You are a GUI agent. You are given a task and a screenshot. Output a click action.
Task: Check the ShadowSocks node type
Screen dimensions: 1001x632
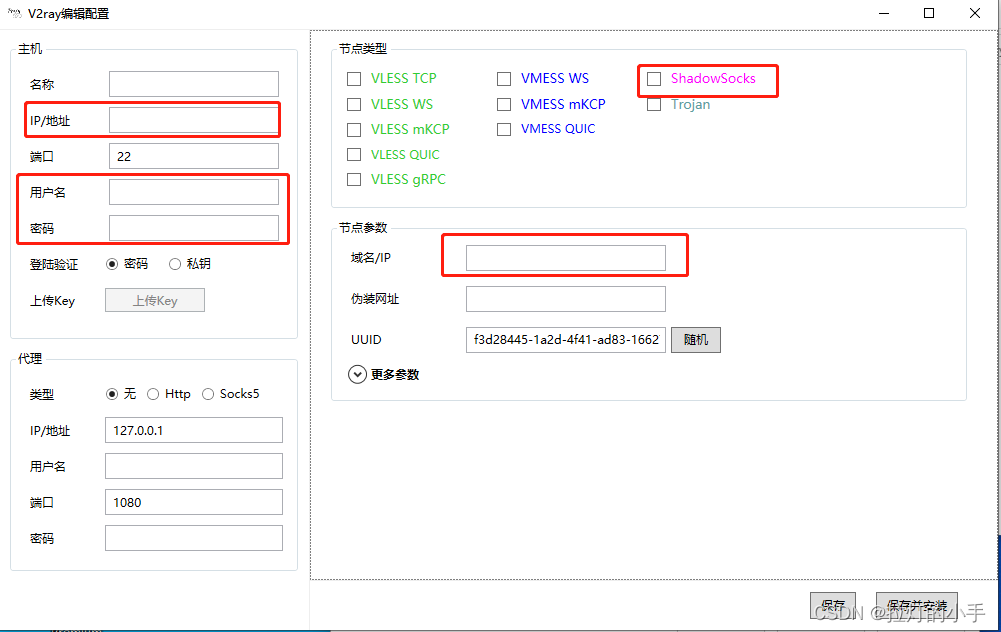coord(654,79)
